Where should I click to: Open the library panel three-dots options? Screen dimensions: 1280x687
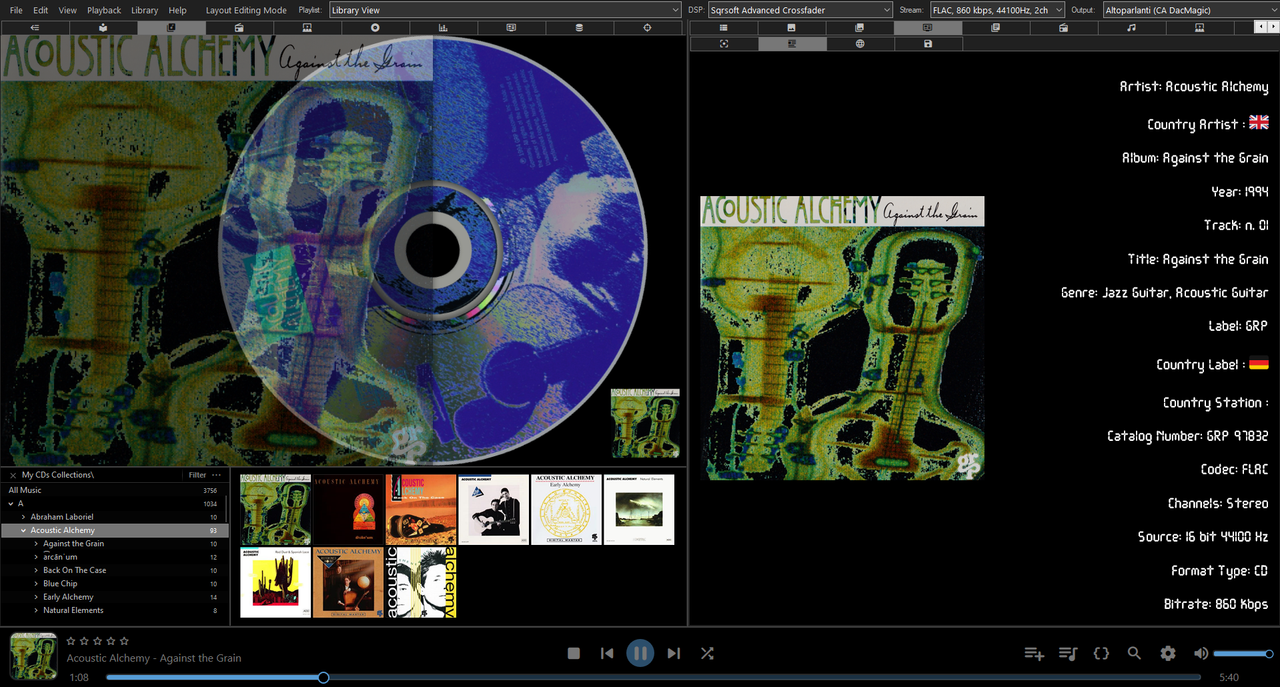(217, 475)
